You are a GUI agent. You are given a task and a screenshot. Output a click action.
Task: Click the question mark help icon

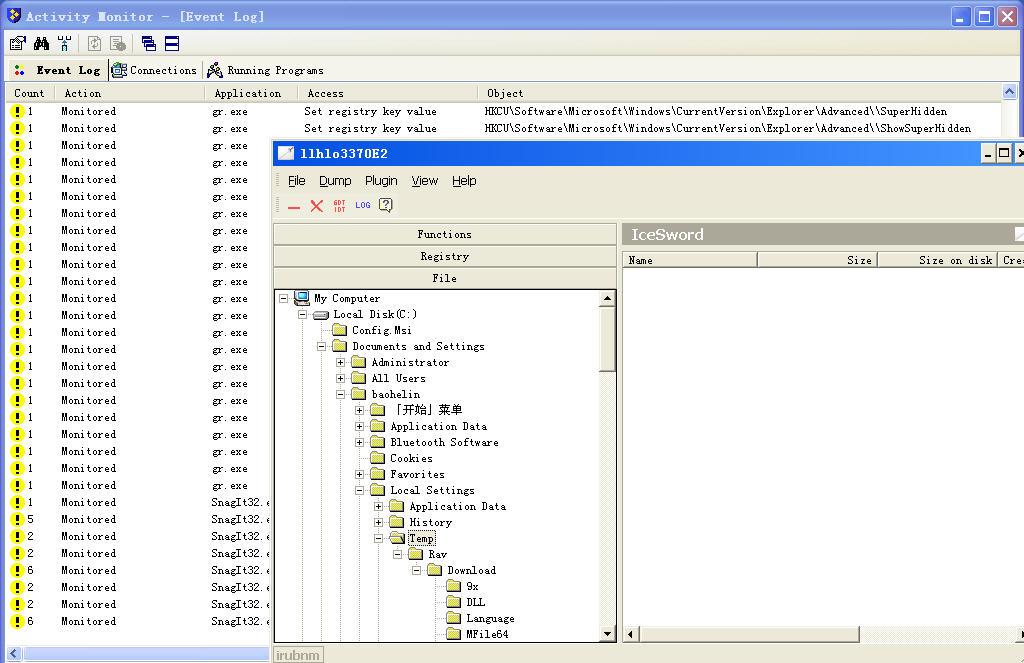[385, 205]
